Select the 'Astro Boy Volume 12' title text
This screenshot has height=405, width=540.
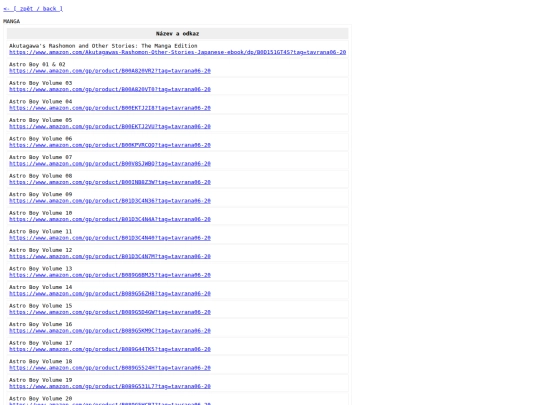[x=41, y=250]
